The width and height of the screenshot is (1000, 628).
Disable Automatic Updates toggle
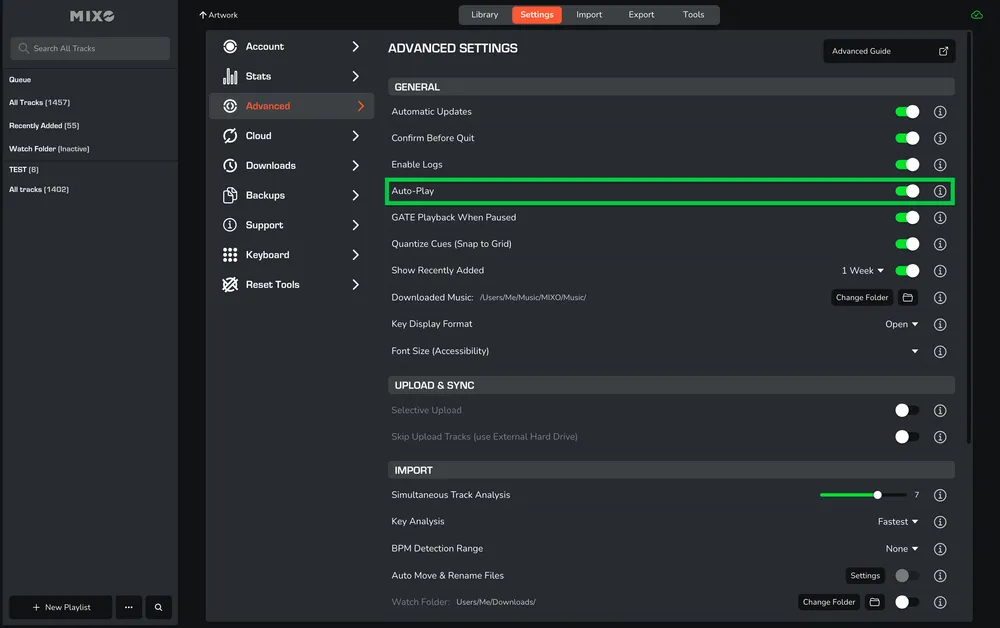click(x=907, y=112)
